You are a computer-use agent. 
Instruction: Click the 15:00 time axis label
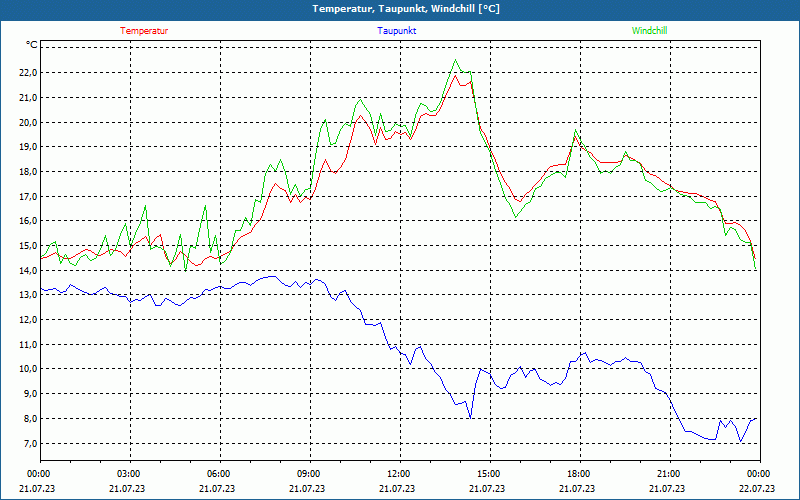[488, 474]
